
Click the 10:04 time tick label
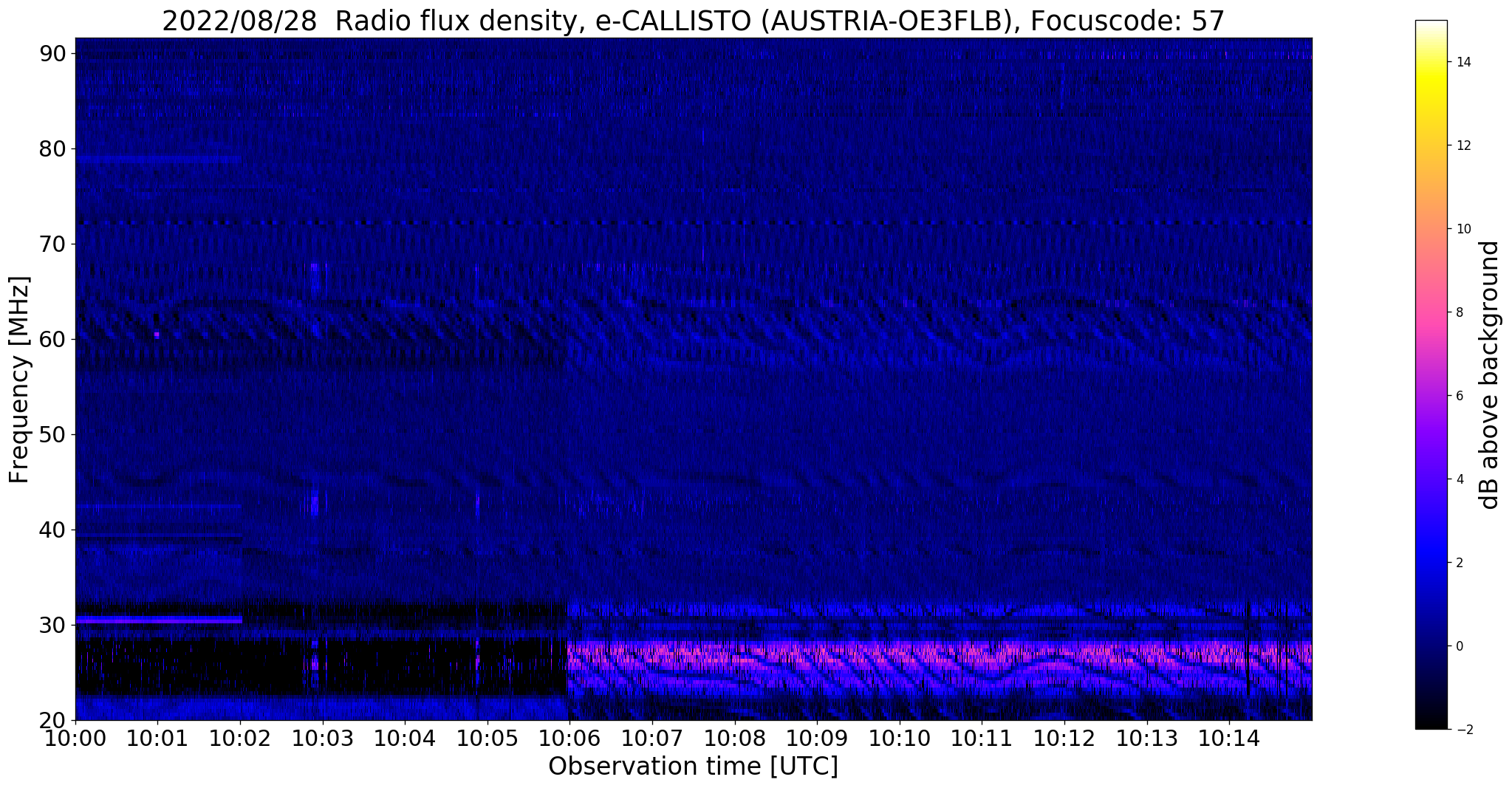(x=405, y=738)
